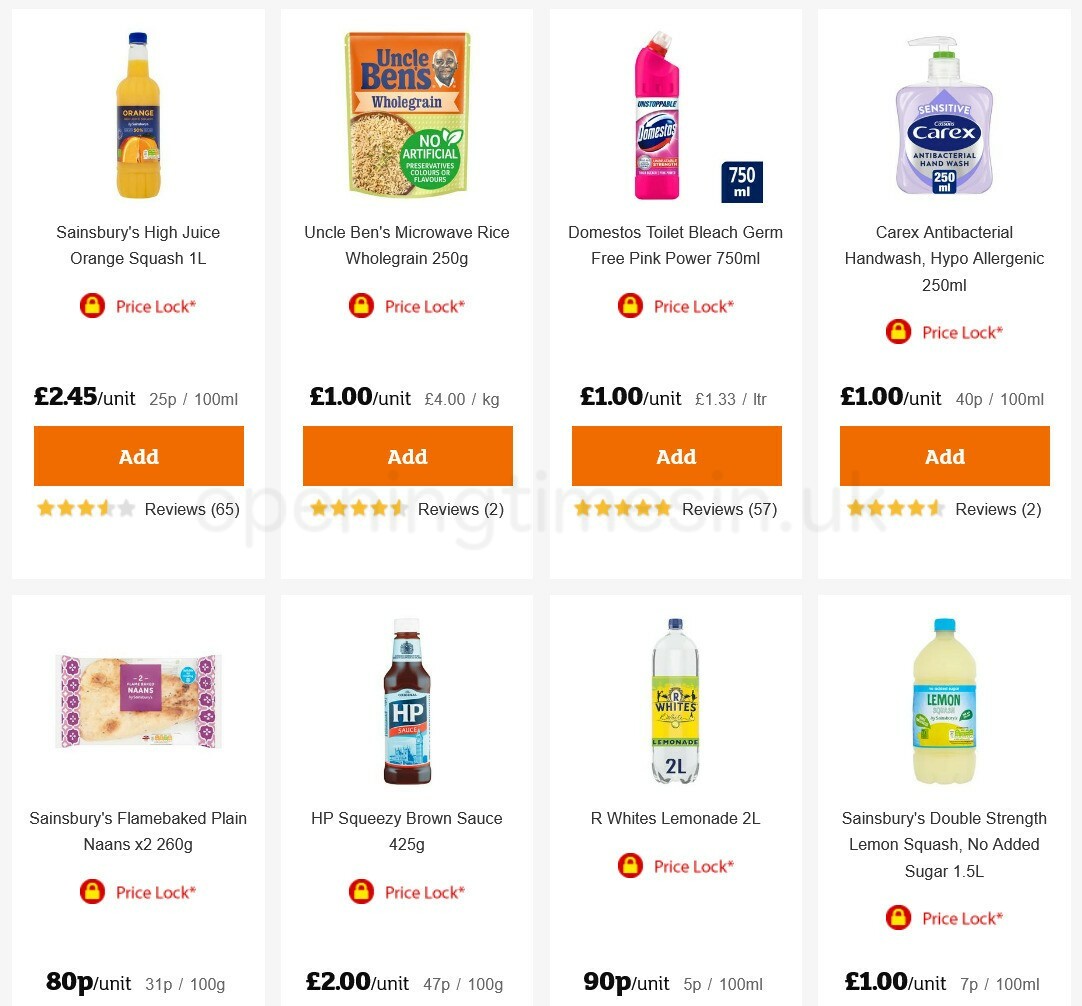Open the HP Squeezy Brown Sauce product page

tap(406, 831)
